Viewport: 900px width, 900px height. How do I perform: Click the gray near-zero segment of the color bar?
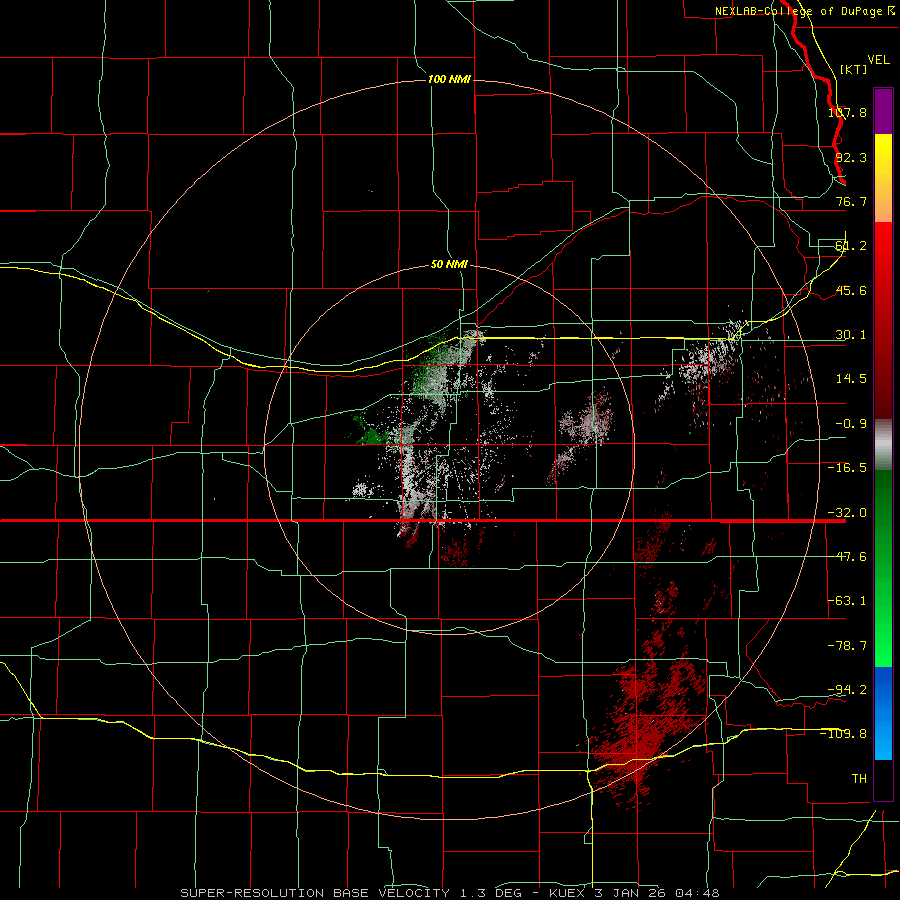(883, 445)
